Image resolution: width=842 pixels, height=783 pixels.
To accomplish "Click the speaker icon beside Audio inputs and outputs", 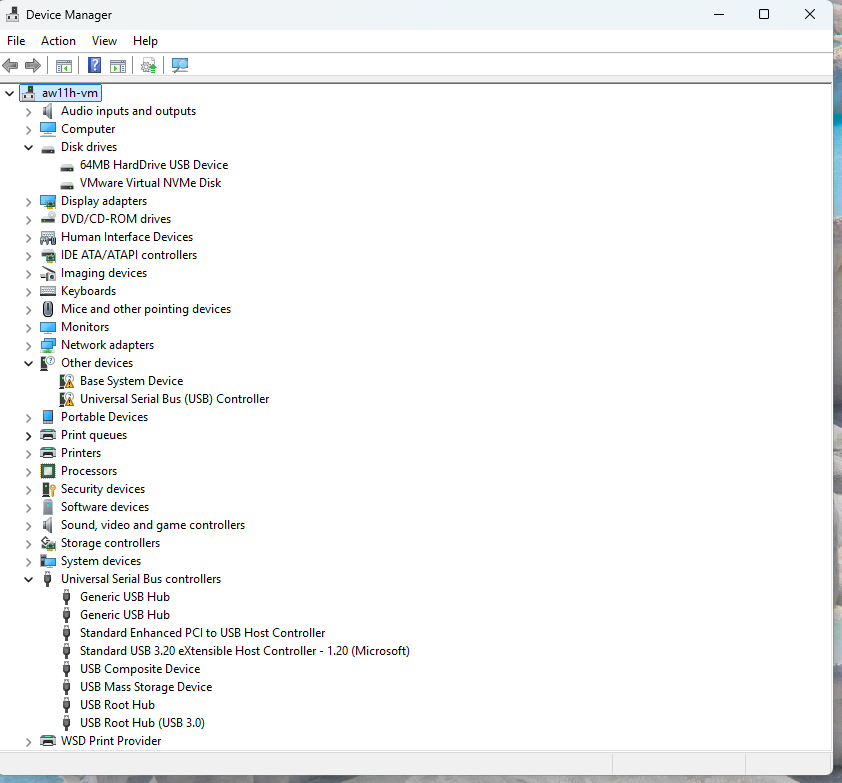I will coord(48,111).
